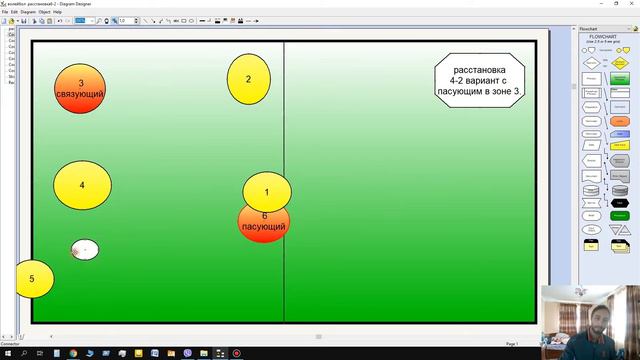Select the yellow circle labeled 2
640x360 pixels.
[249, 79]
